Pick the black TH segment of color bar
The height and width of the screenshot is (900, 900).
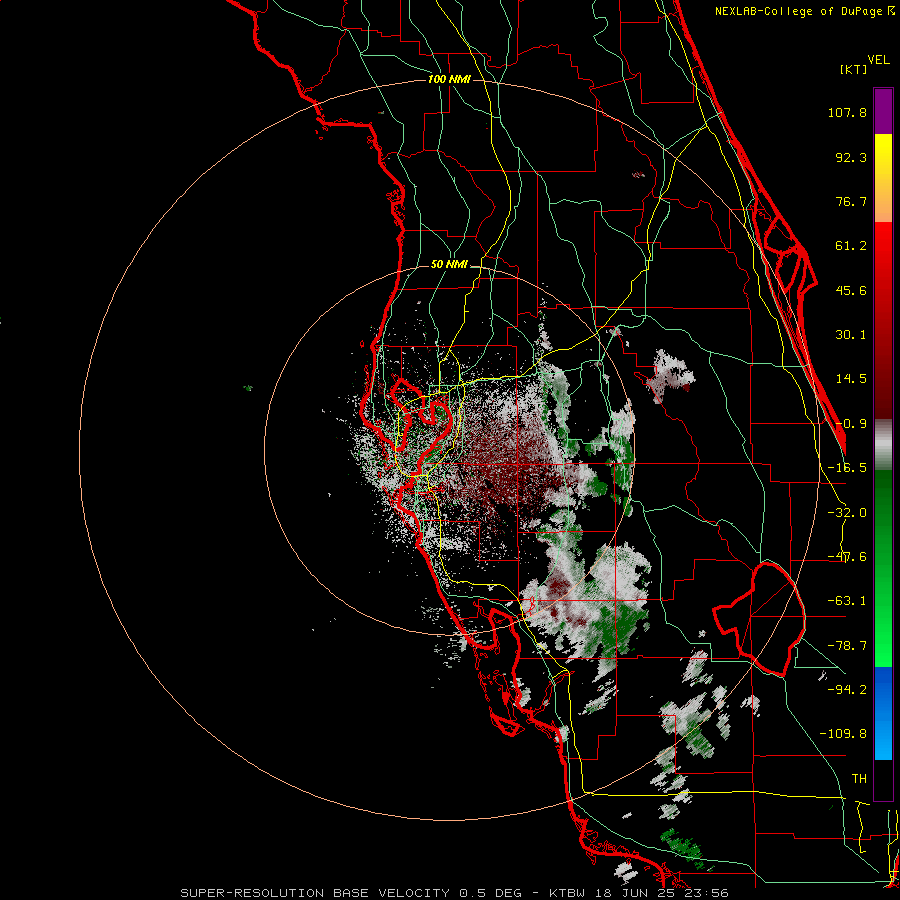(883, 779)
